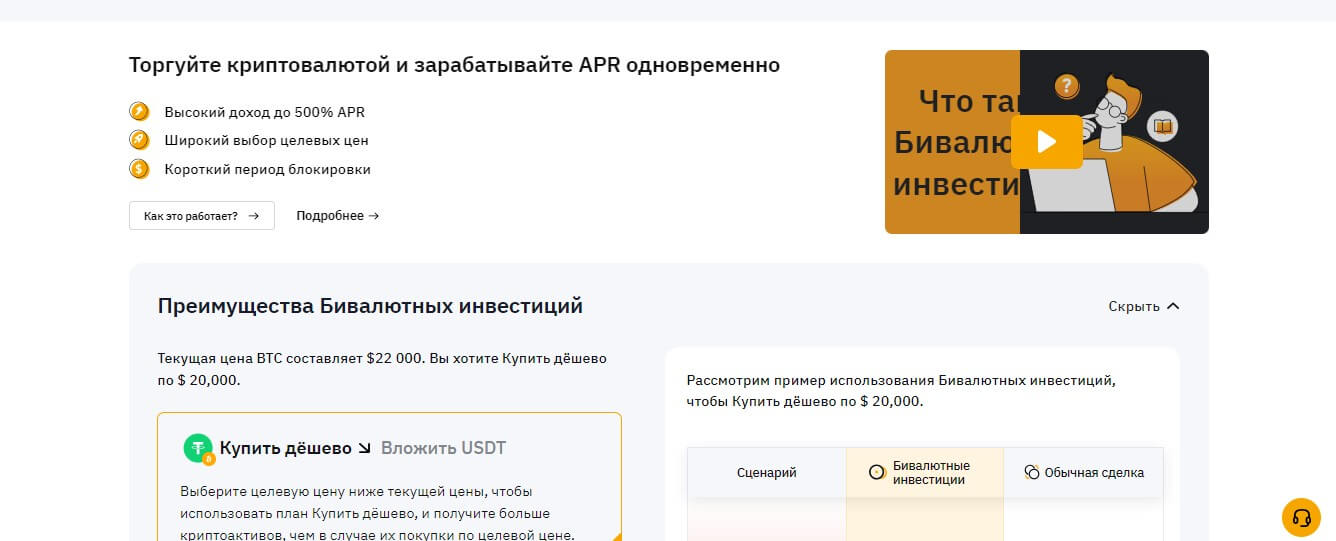Open the "Подробнее" link

[337, 216]
